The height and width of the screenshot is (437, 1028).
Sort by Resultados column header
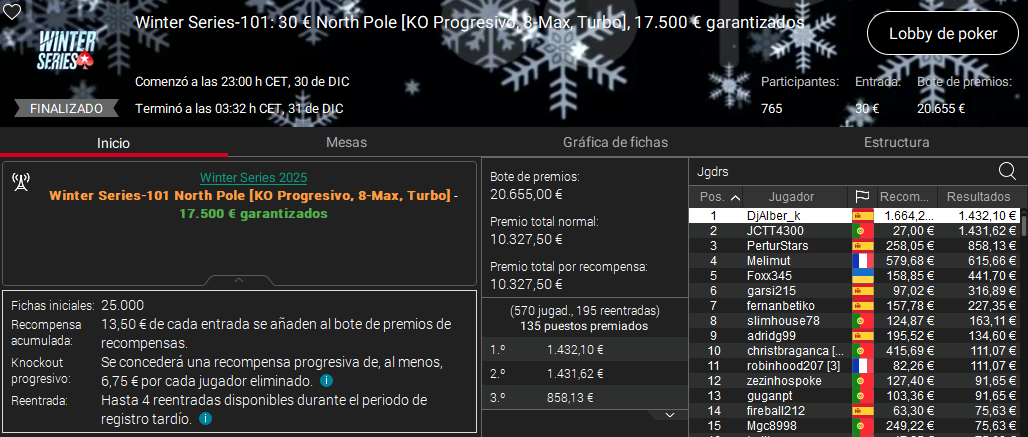(978, 197)
